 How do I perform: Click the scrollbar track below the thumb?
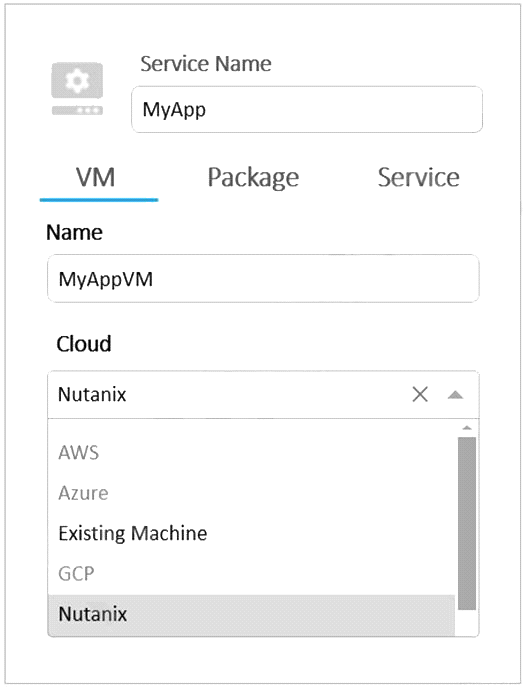point(467,623)
